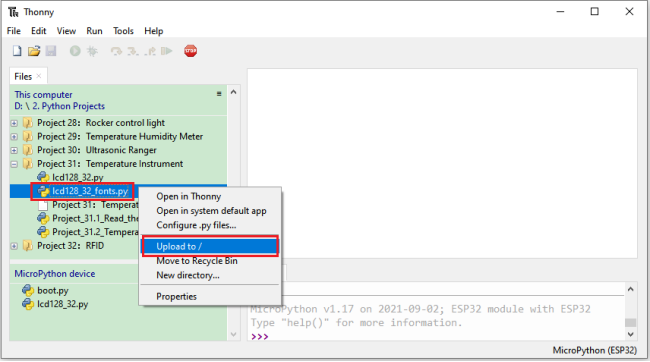This screenshot has height=362, width=650.
Task: Click the Thonny application logo icon
Action: click(x=13, y=12)
